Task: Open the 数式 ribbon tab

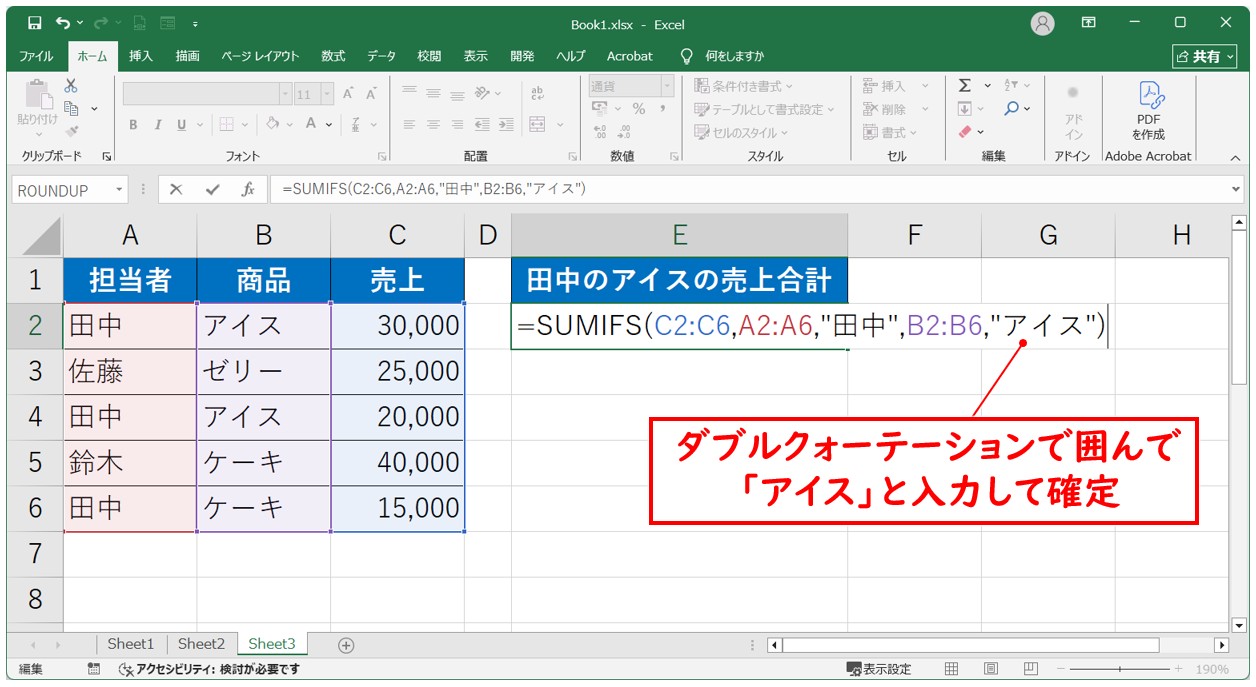Action: pyautogui.click(x=333, y=56)
